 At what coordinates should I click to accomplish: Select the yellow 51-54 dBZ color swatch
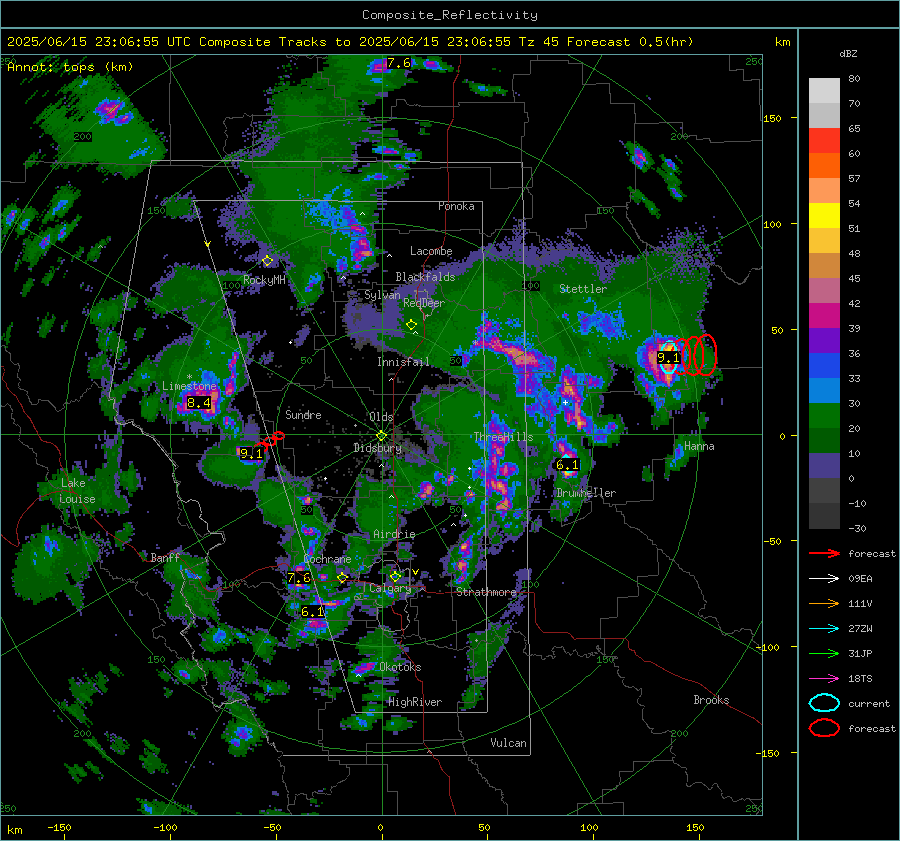[x=824, y=216]
